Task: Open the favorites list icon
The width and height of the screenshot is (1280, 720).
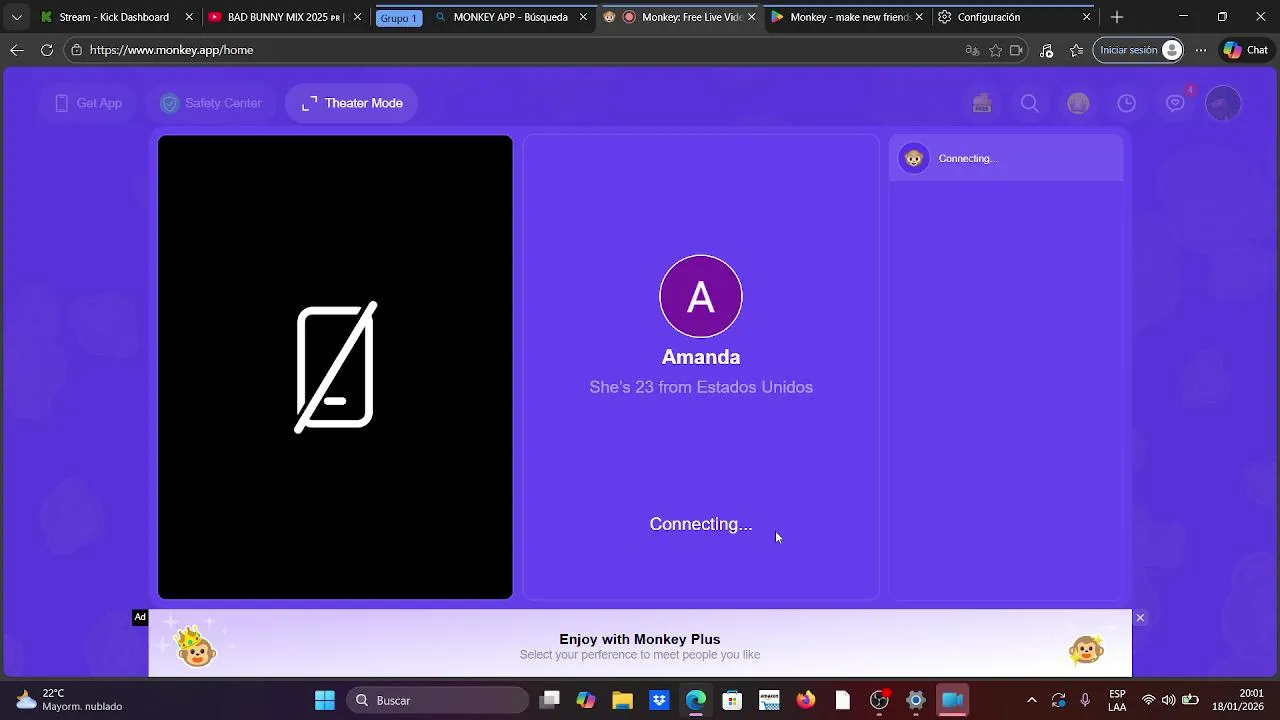Action: pos(1077,50)
